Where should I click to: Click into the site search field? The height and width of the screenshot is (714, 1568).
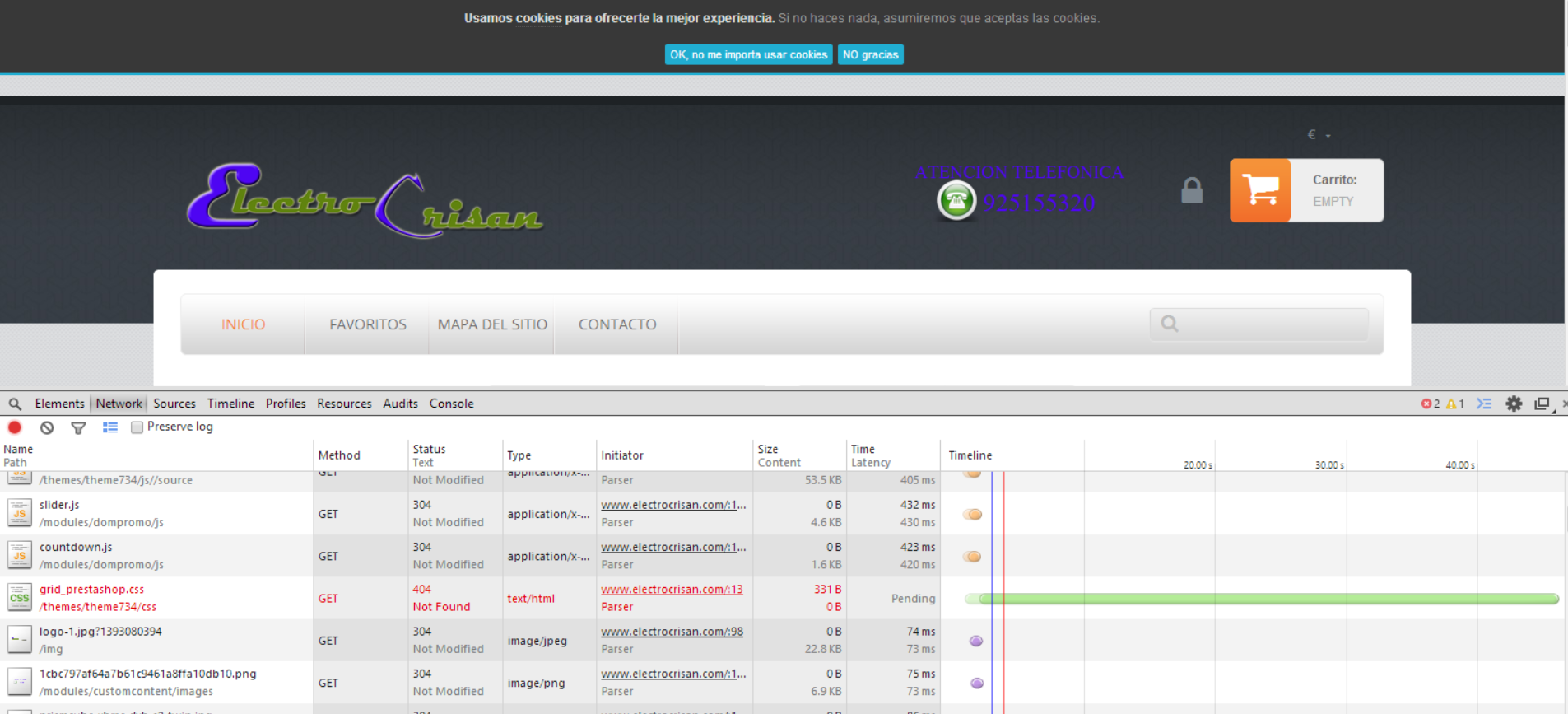pos(1259,324)
